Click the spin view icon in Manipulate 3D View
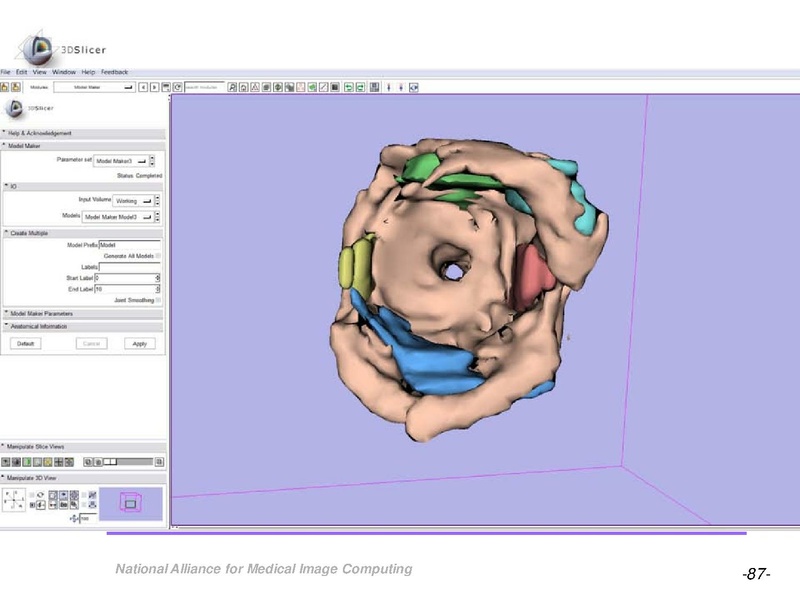This screenshot has height=600, width=800. 40,495
